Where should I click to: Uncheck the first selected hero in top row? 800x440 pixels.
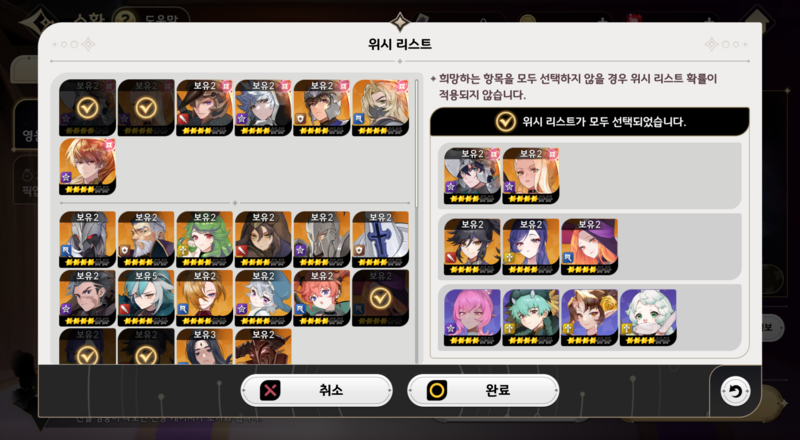tap(87, 108)
